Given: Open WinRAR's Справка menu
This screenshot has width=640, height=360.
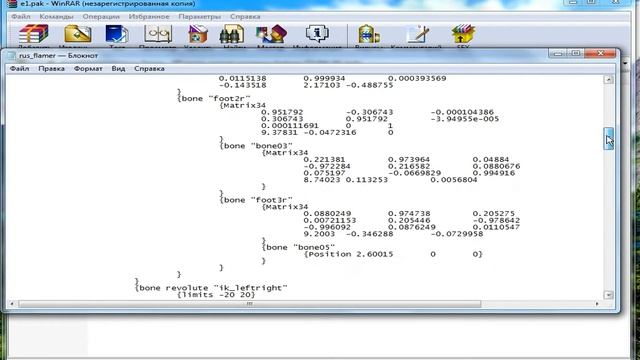Looking at the screenshot, I should tap(245, 17).
